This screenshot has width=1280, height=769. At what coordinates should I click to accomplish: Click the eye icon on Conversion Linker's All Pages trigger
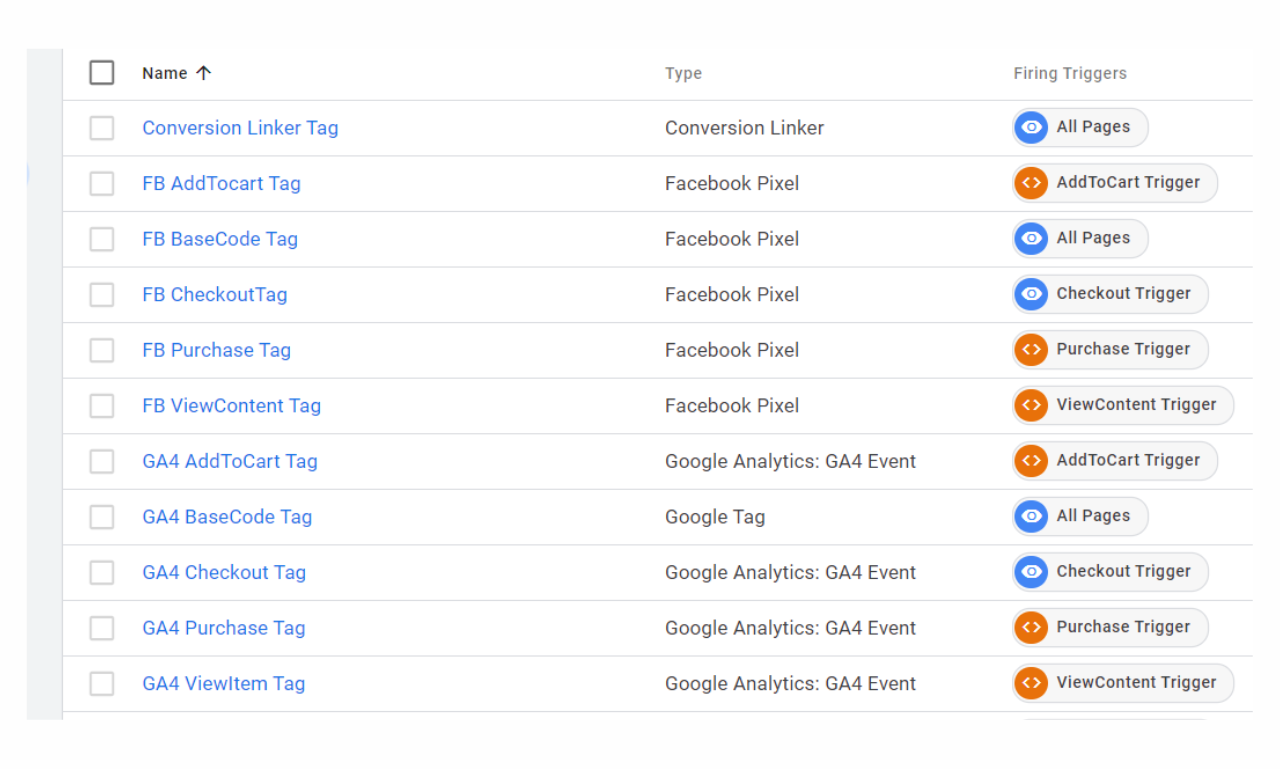click(x=1031, y=127)
